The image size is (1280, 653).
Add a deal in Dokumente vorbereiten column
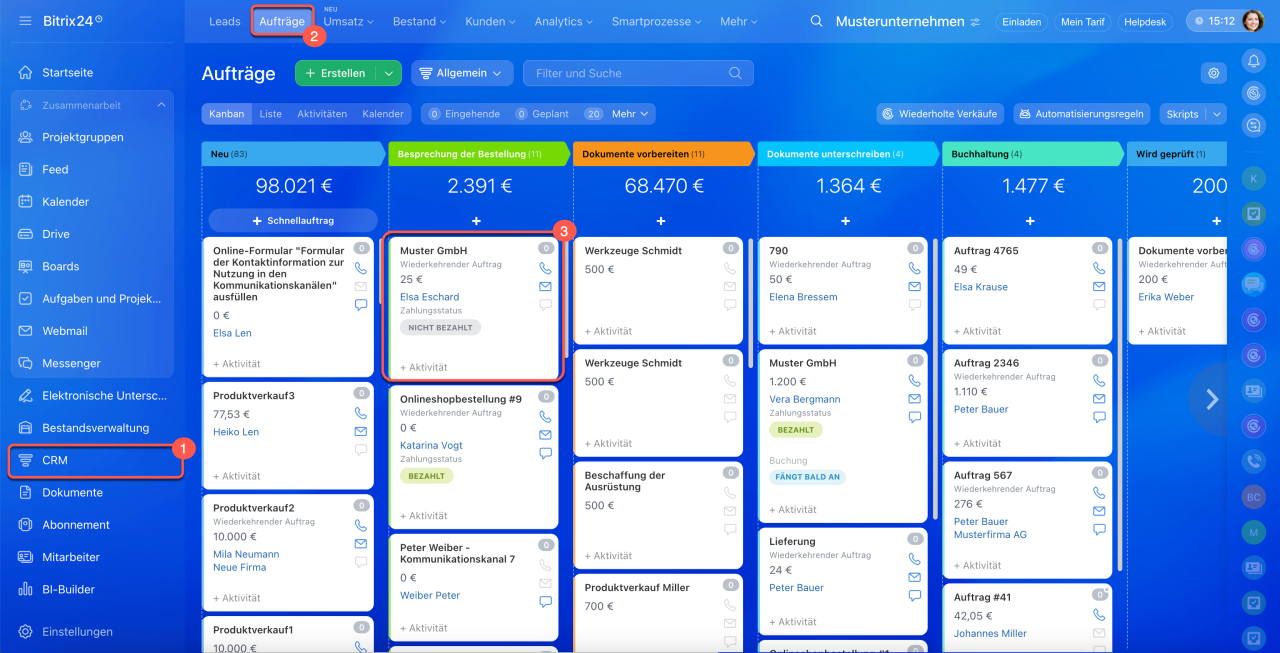(x=661, y=220)
